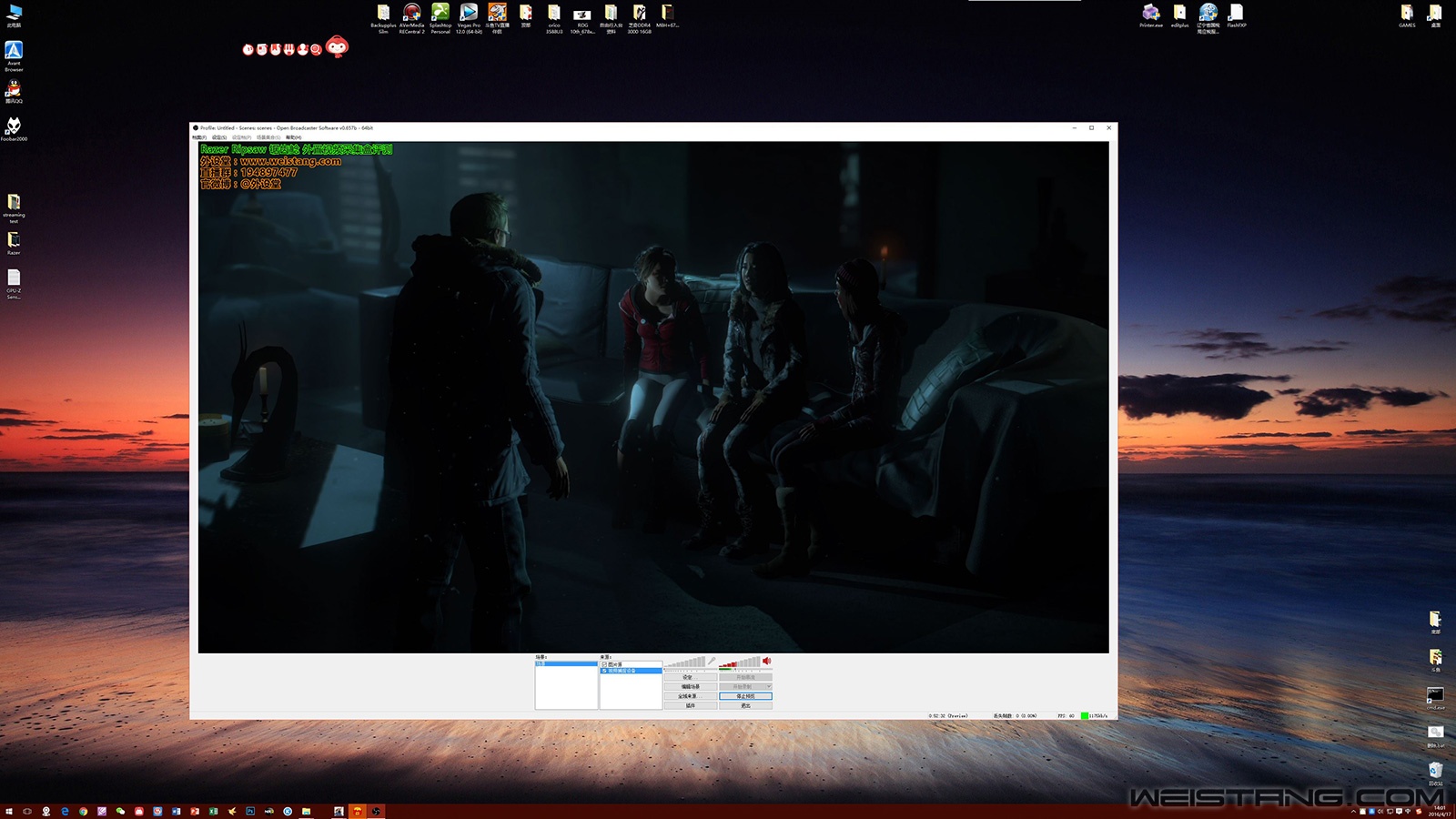This screenshot has height=819, width=1456.
Task: Click the Edit Scene button
Action: coord(691,686)
